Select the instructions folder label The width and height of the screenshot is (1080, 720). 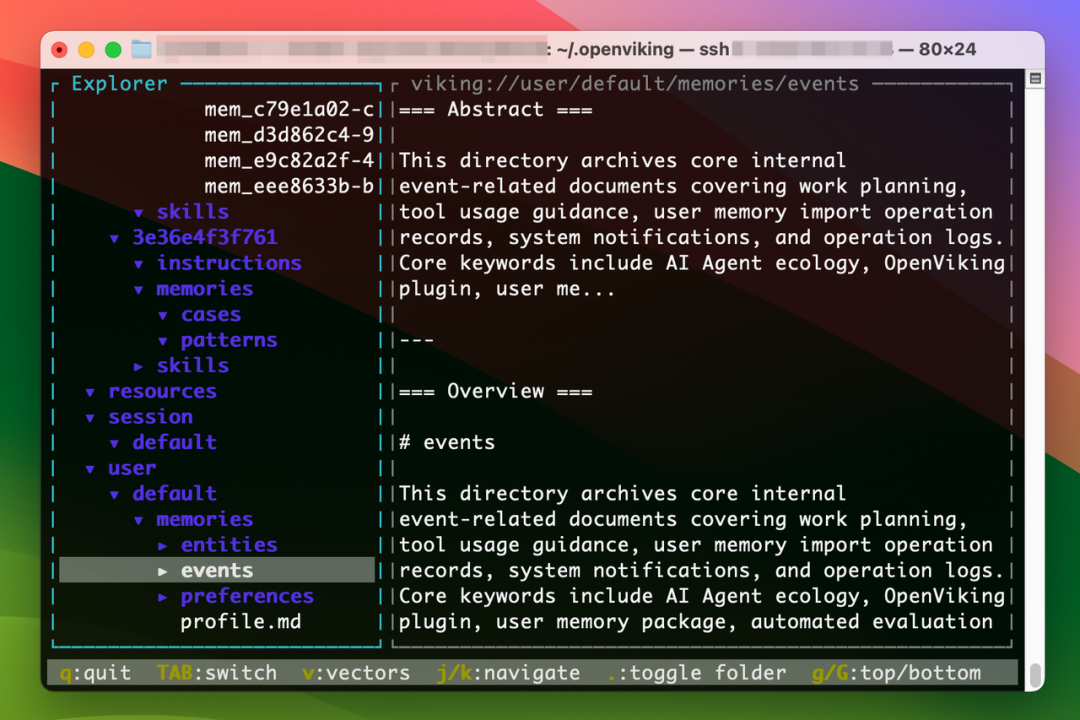[229, 263]
